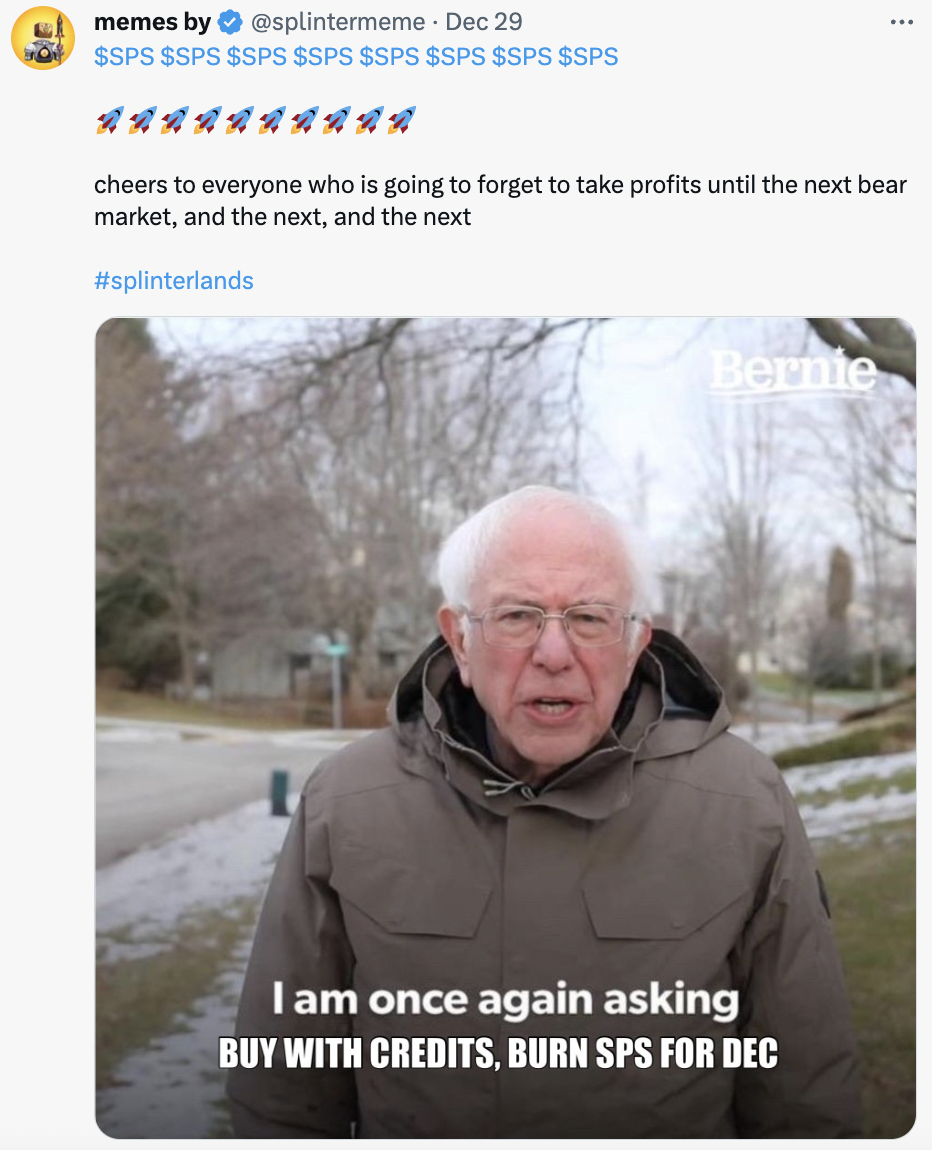
Task: Click the second $SPS cashtag
Action: tap(190, 57)
